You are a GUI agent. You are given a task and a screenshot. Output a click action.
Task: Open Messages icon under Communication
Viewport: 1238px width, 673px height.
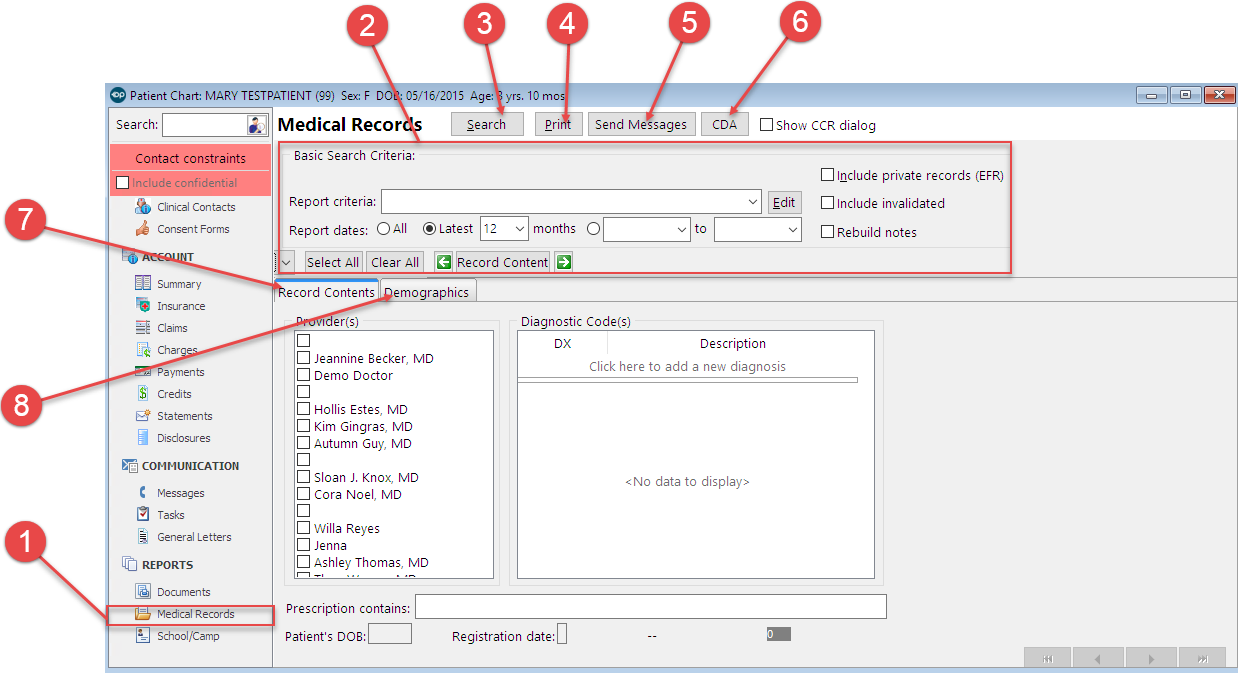(143, 493)
